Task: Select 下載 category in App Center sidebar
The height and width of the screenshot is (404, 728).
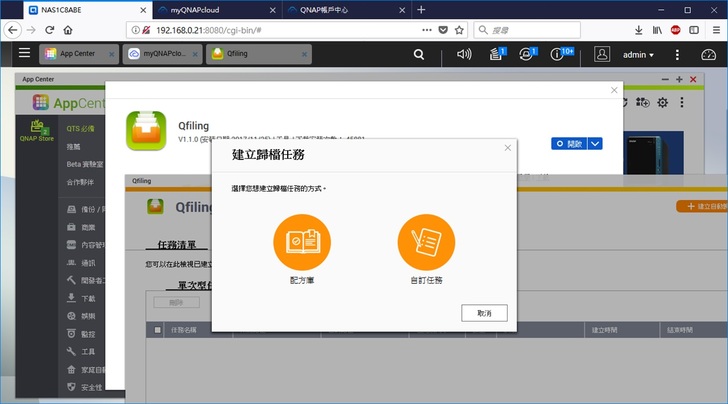Action: pyautogui.click(x=88, y=298)
